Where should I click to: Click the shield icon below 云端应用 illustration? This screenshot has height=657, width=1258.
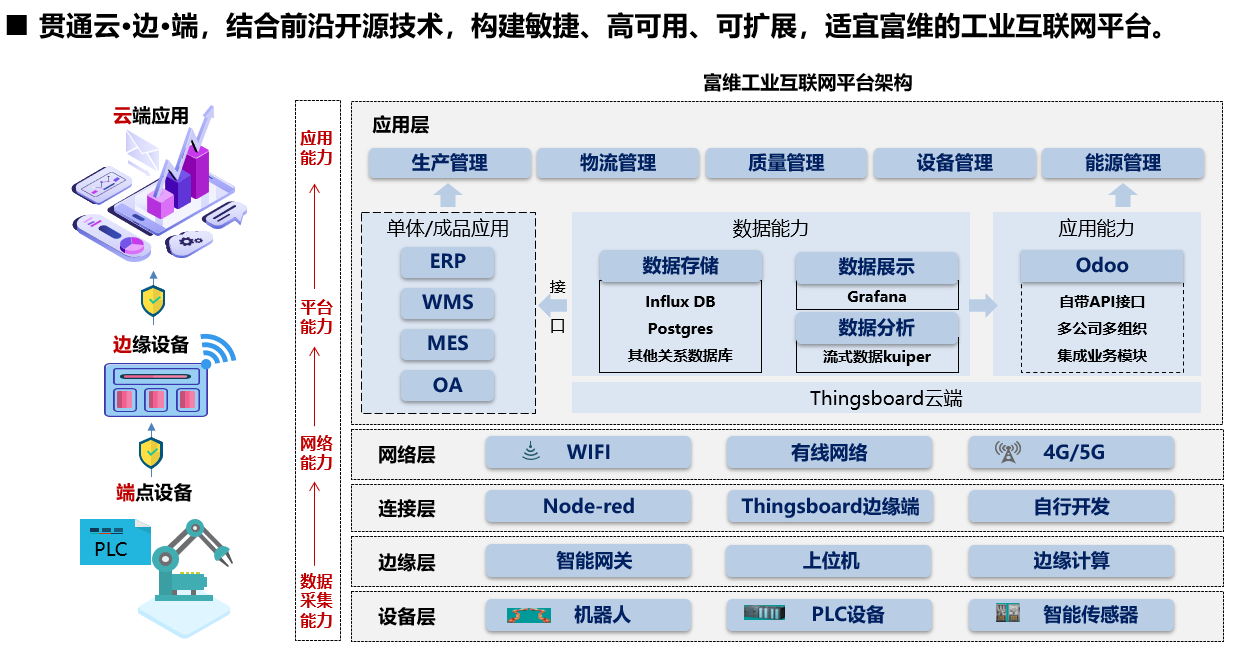click(153, 299)
